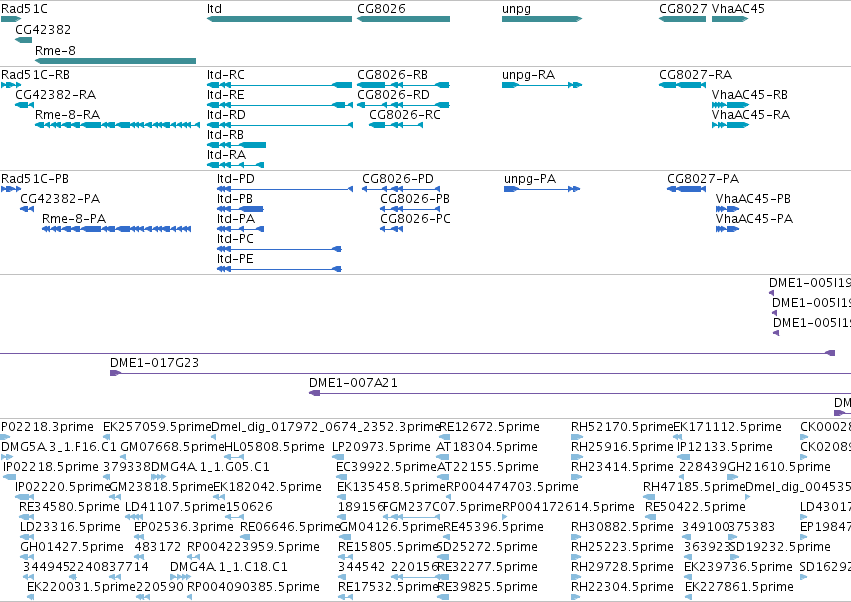Image resolution: width=851 pixels, height=602 pixels.
Task: Click the CG8026-PC protein label
Action: [415, 219]
